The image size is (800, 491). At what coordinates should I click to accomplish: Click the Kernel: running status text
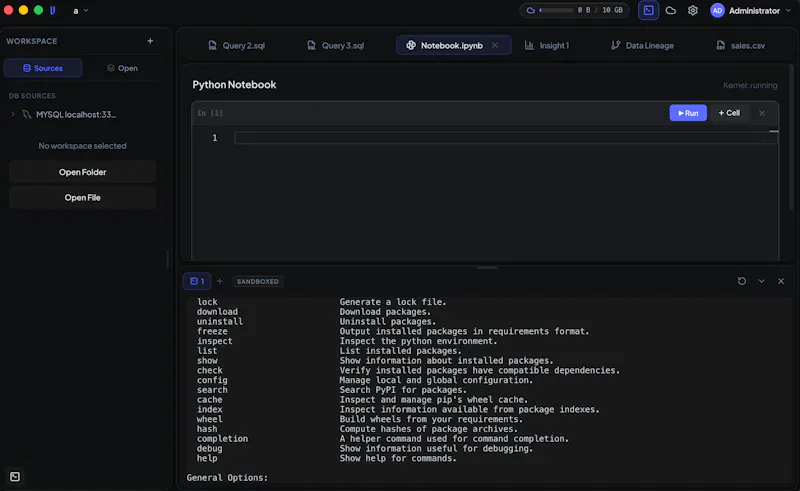tap(750, 85)
